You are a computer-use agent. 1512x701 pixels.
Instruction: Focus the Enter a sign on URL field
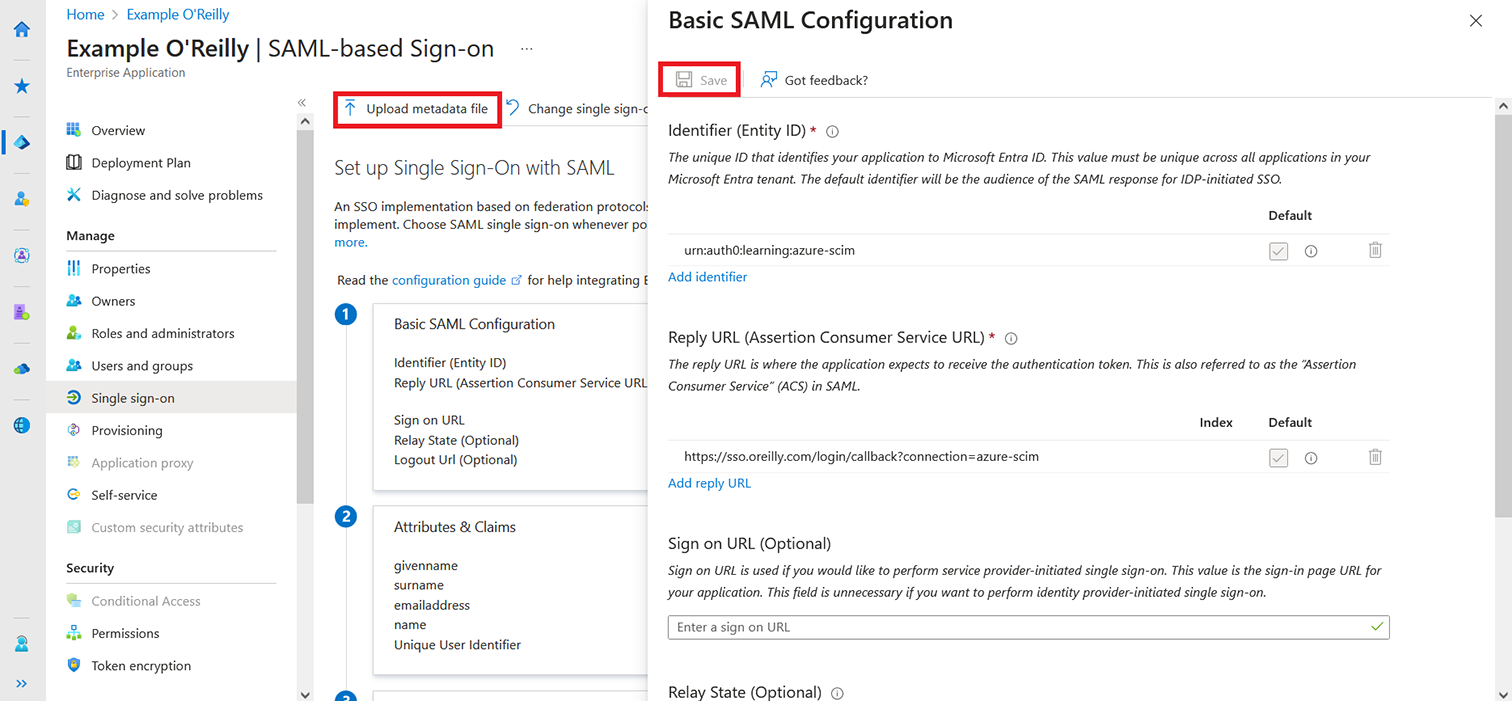(x=1028, y=627)
